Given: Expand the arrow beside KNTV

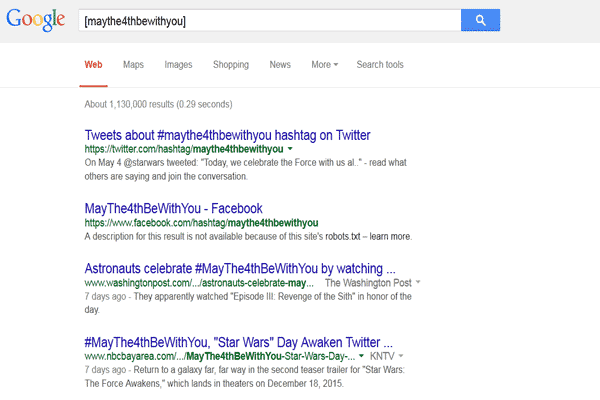Looking at the screenshot, I should 401,356.
